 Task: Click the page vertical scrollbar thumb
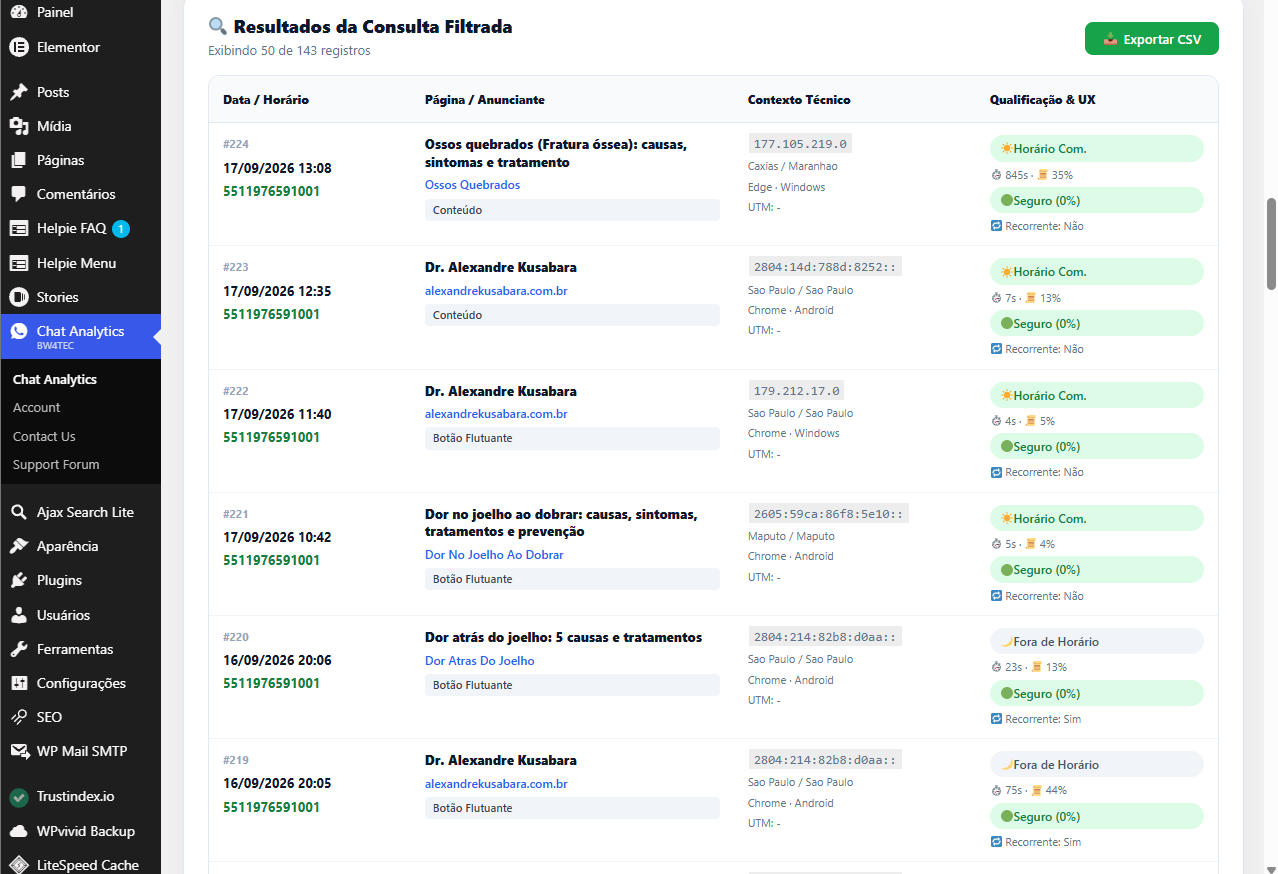pyautogui.click(x=1272, y=243)
